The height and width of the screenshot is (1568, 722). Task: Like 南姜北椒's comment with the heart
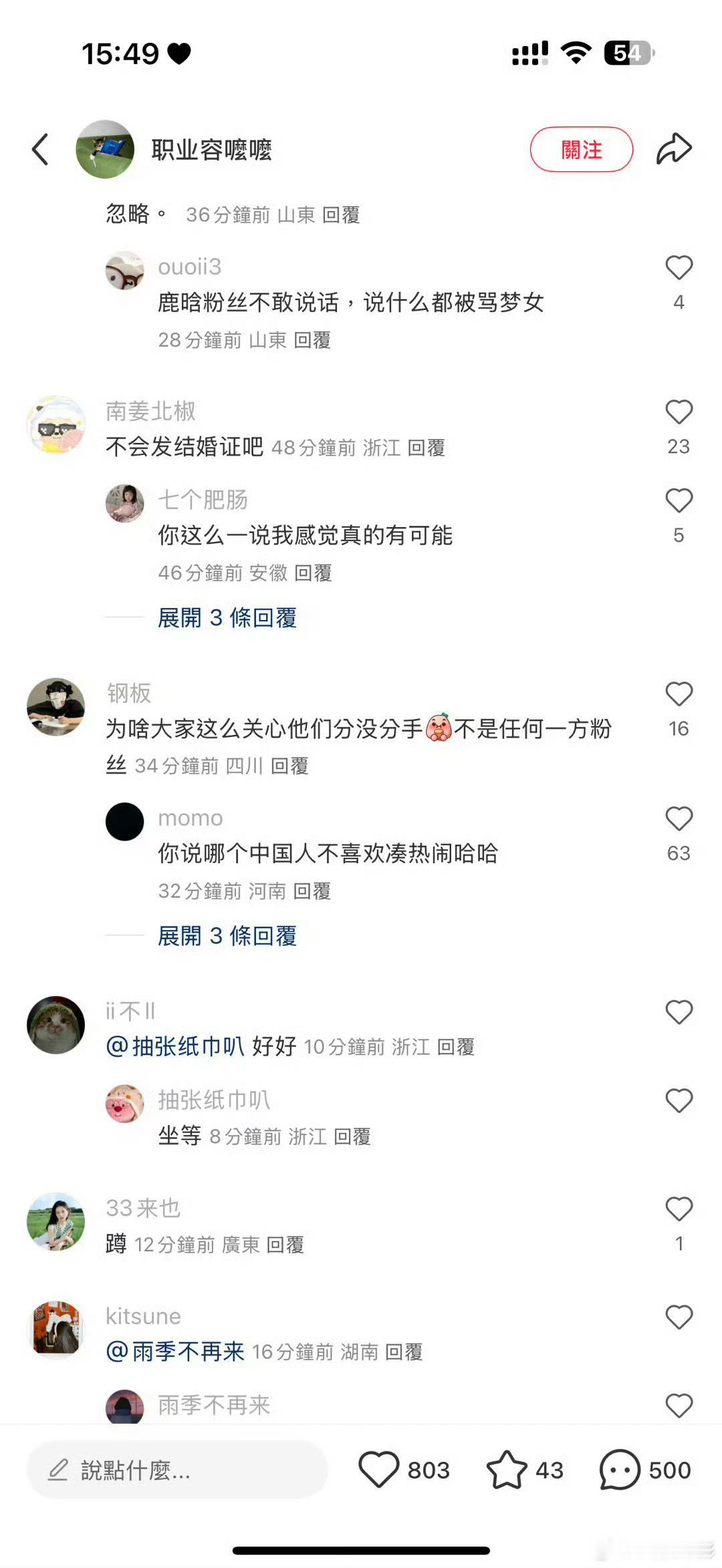[679, 412]
